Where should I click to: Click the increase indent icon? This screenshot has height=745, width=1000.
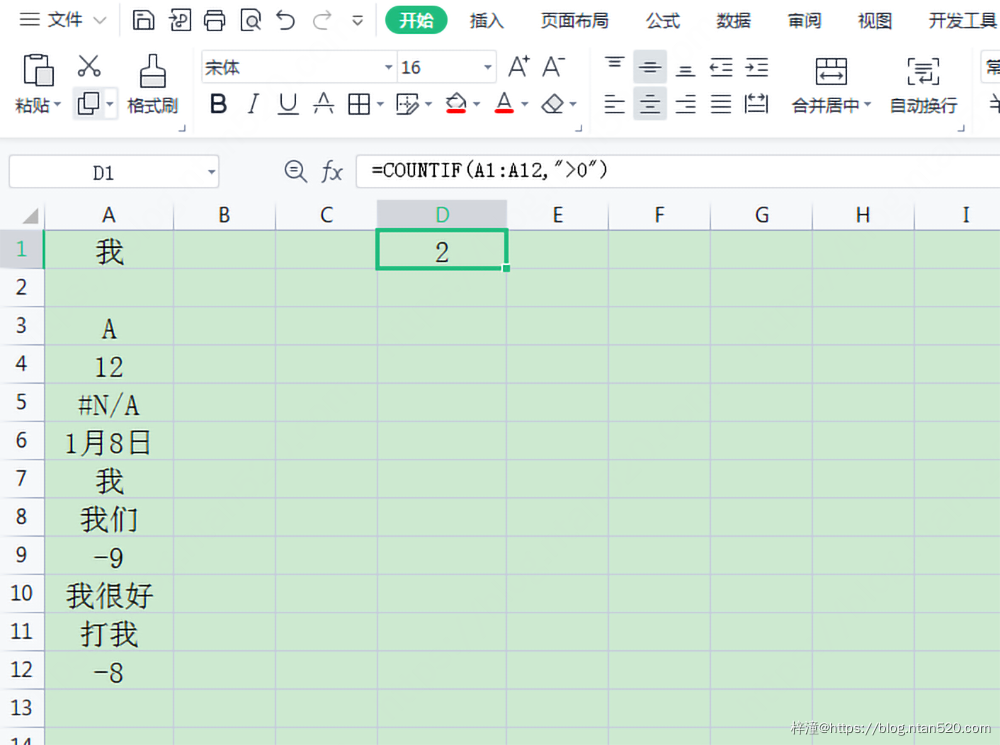756,67
